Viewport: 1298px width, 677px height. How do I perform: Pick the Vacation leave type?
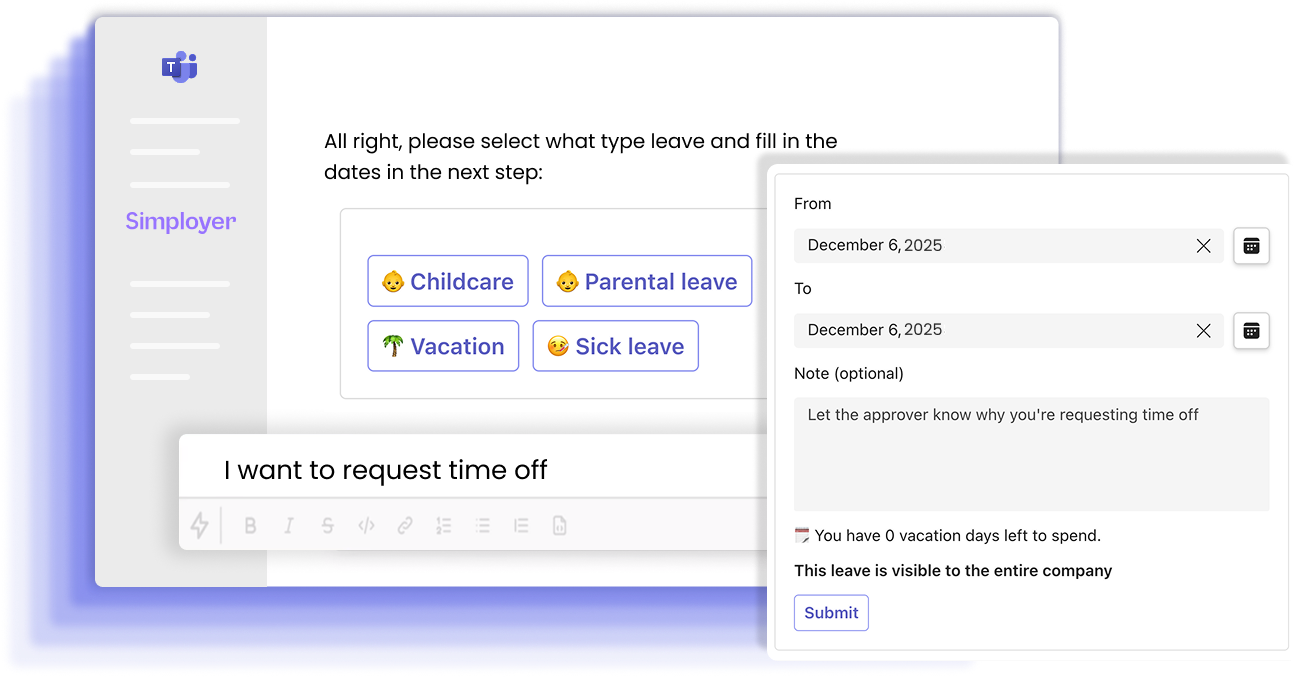click(x=443, y=346)
